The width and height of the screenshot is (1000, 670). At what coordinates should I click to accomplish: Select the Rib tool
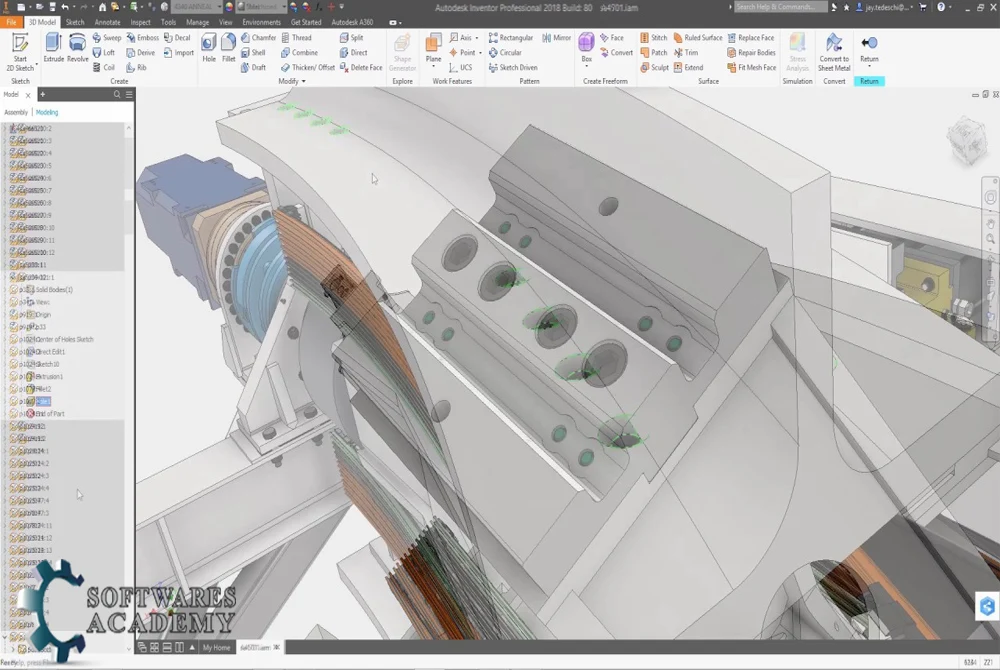point(136,68)
